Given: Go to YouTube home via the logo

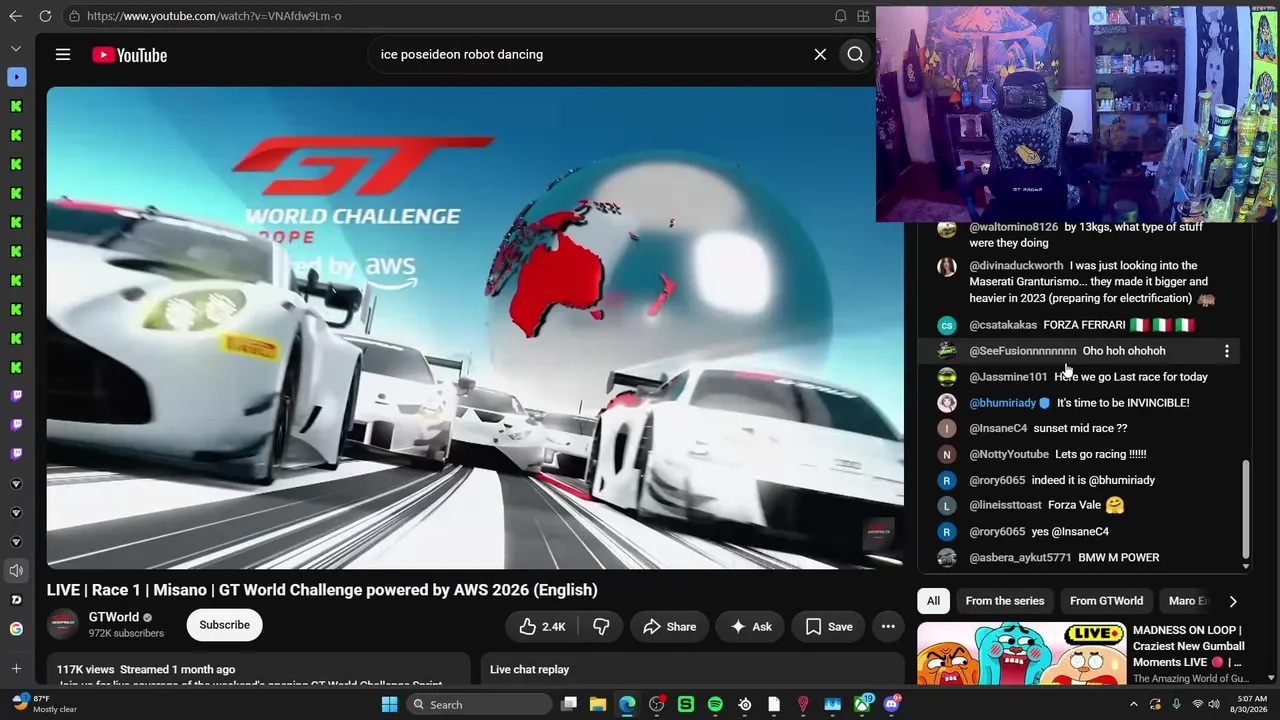Looking at the screenshot, I should (x=130, y=55).
